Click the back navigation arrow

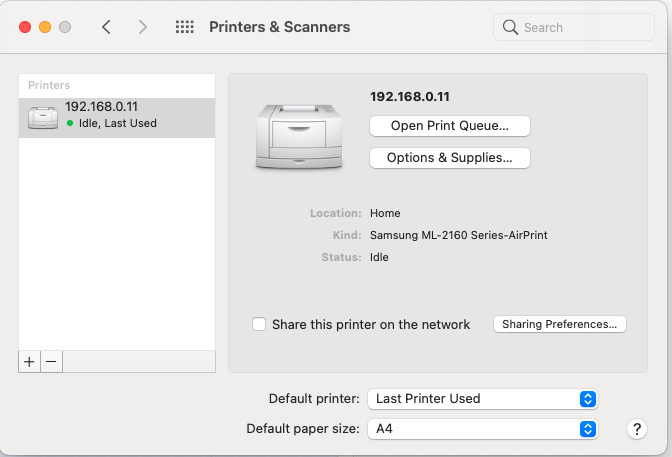click(107, 27)
